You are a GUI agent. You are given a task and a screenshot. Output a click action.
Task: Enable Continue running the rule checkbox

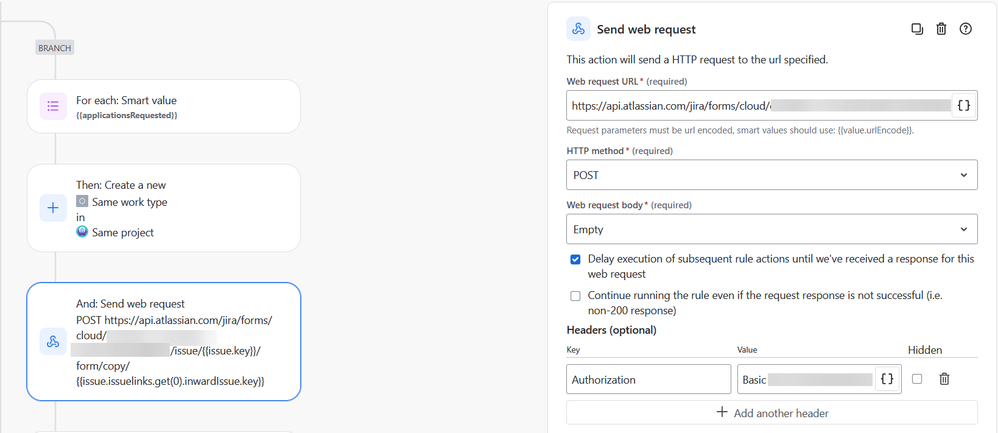click(575, 296)
